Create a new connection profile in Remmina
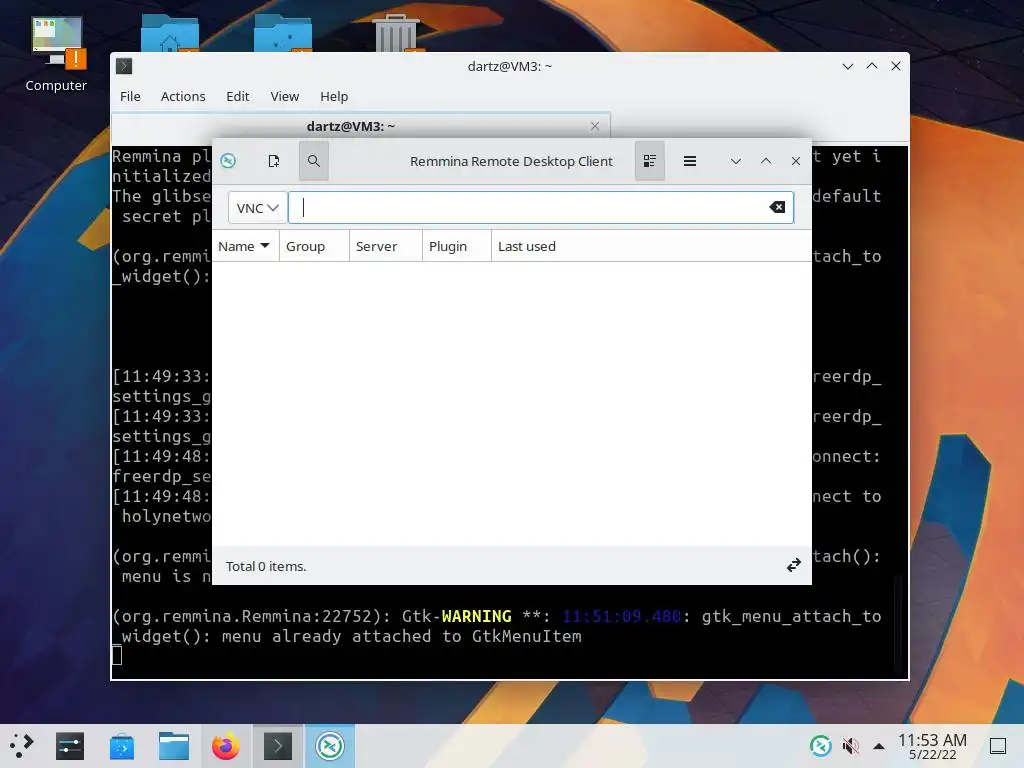 click(x=274, y=161)
